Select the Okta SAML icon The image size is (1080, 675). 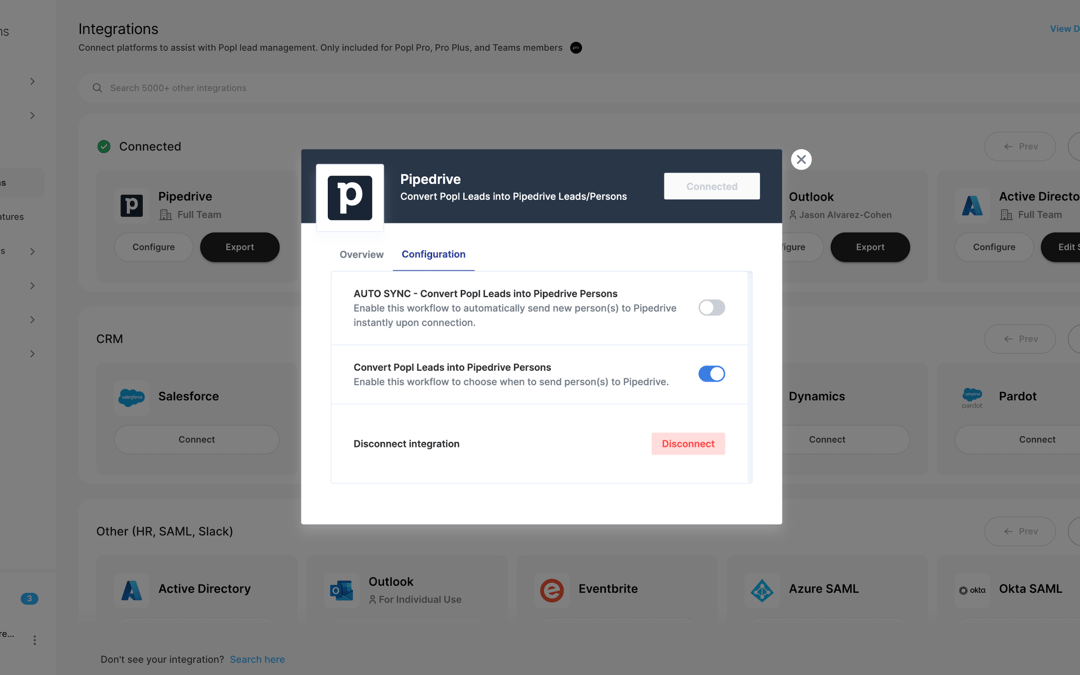click(972, 590)
